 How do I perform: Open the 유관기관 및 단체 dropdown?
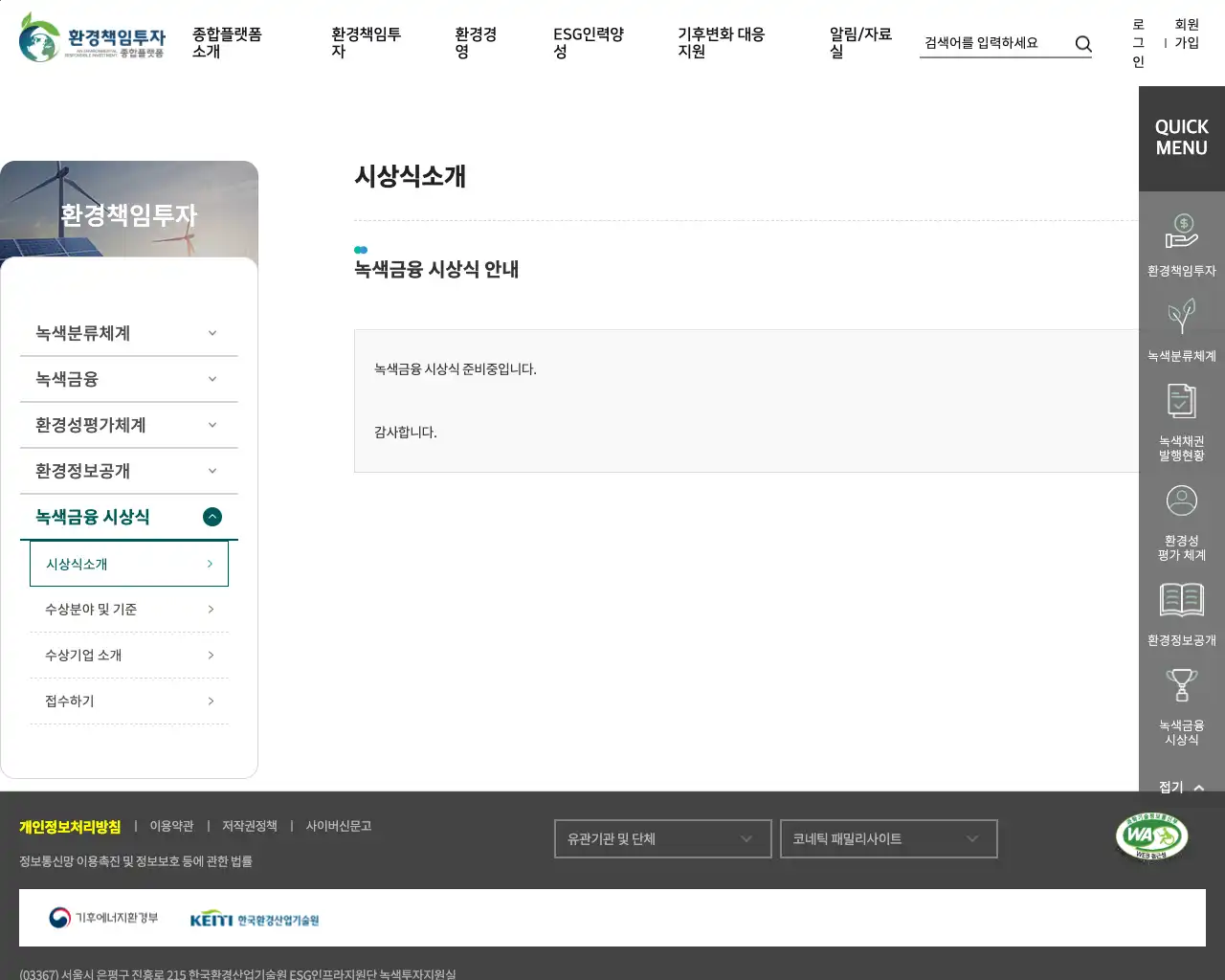click(662, 839)
